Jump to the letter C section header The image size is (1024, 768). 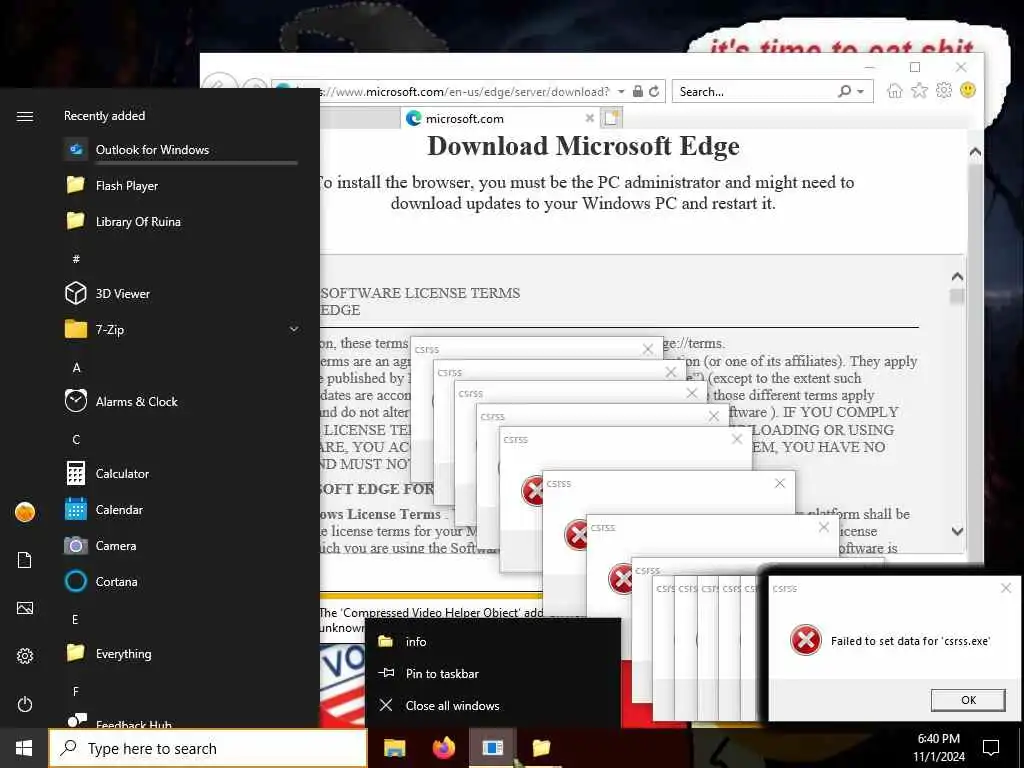(76, 440)
